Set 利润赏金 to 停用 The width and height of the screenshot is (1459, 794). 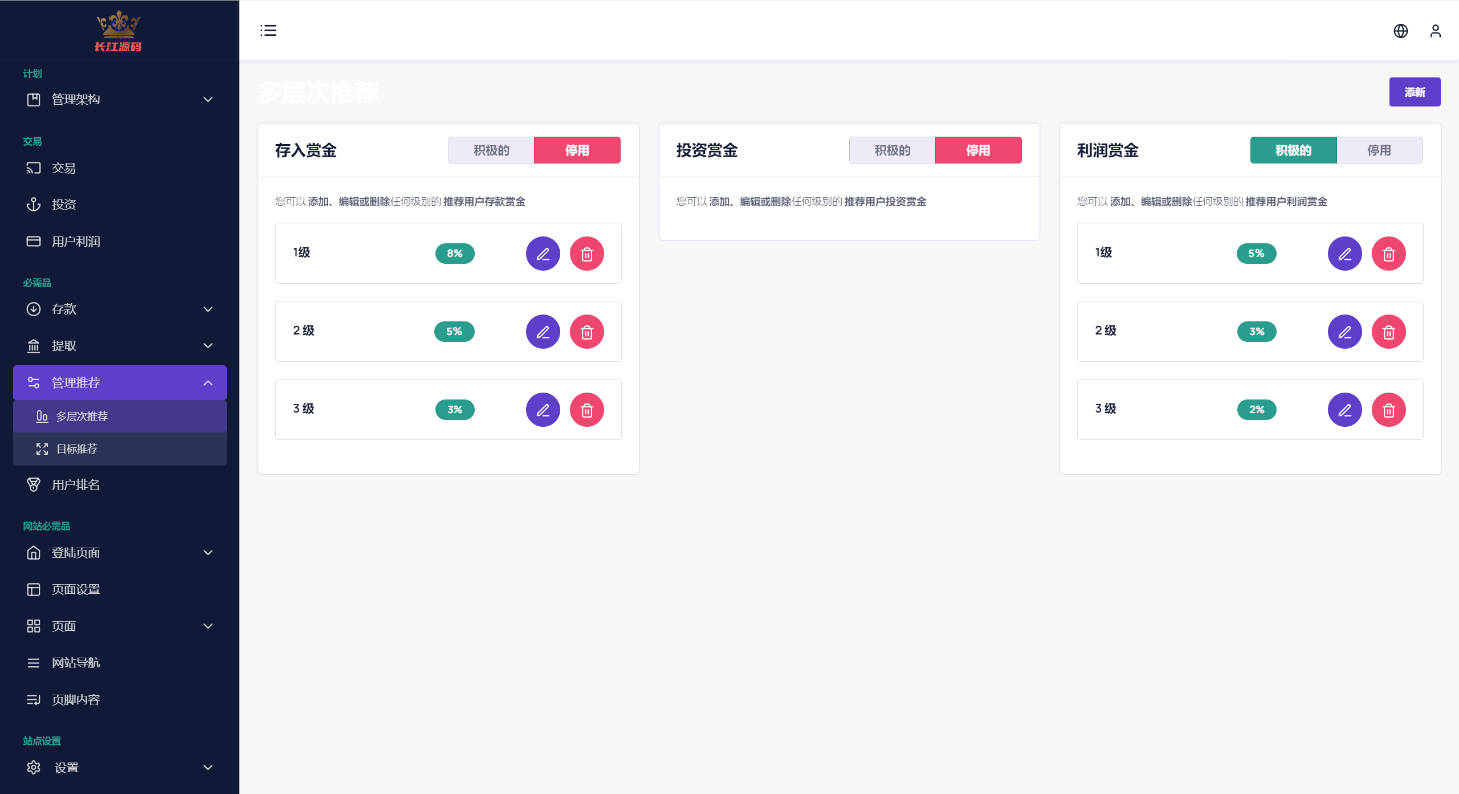1379,151
